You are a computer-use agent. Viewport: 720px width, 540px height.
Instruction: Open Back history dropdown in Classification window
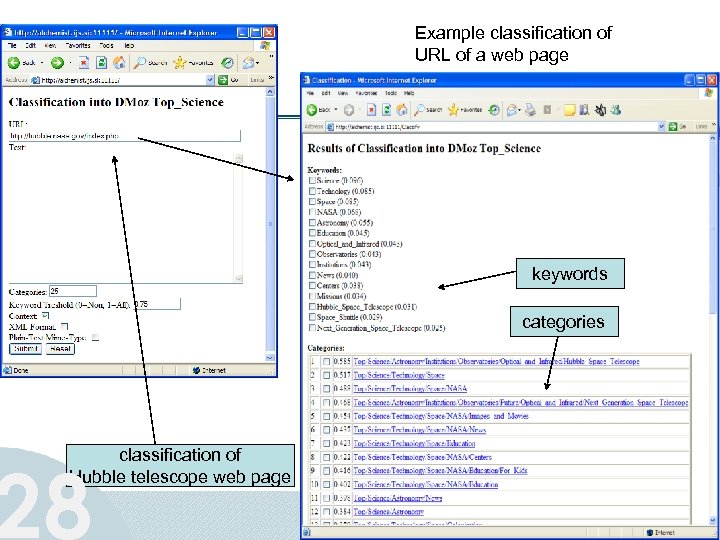click(x=336, y=110)
